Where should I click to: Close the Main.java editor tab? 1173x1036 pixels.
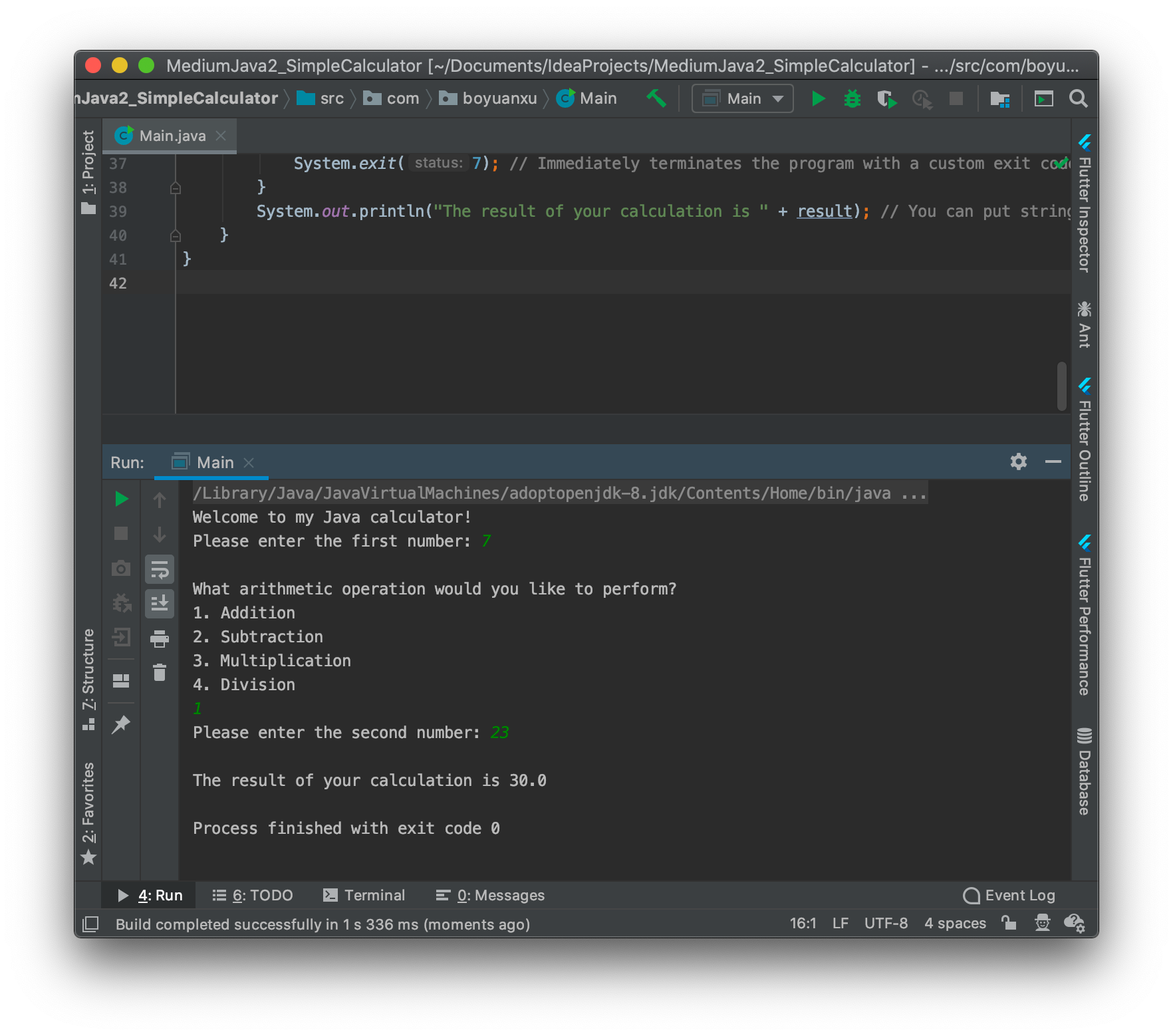[x=221, y=135]
